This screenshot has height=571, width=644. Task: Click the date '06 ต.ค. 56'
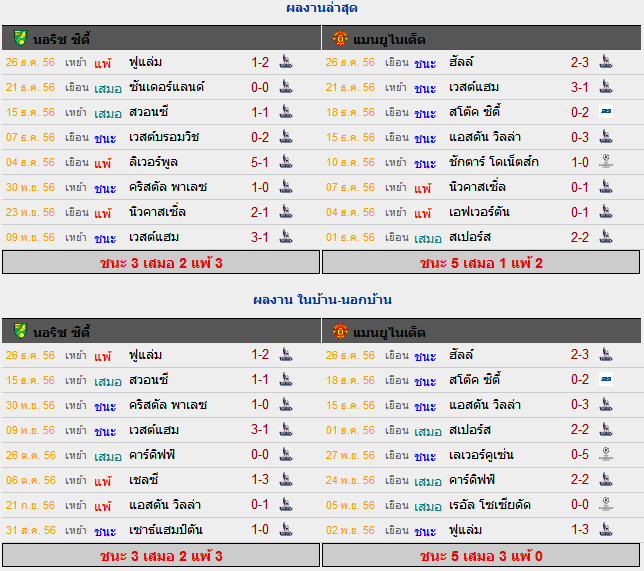(30, 480)
